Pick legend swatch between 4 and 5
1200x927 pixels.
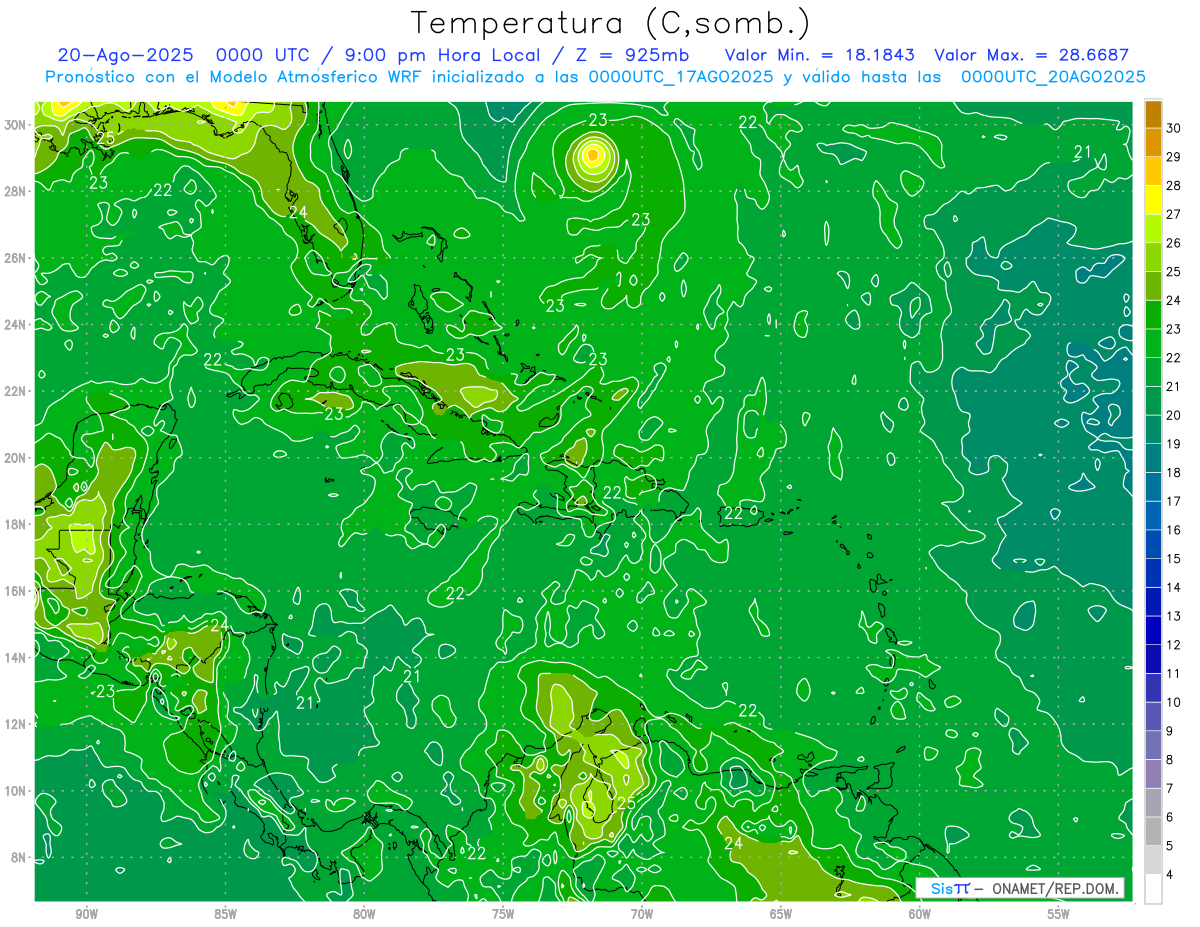1153,861
